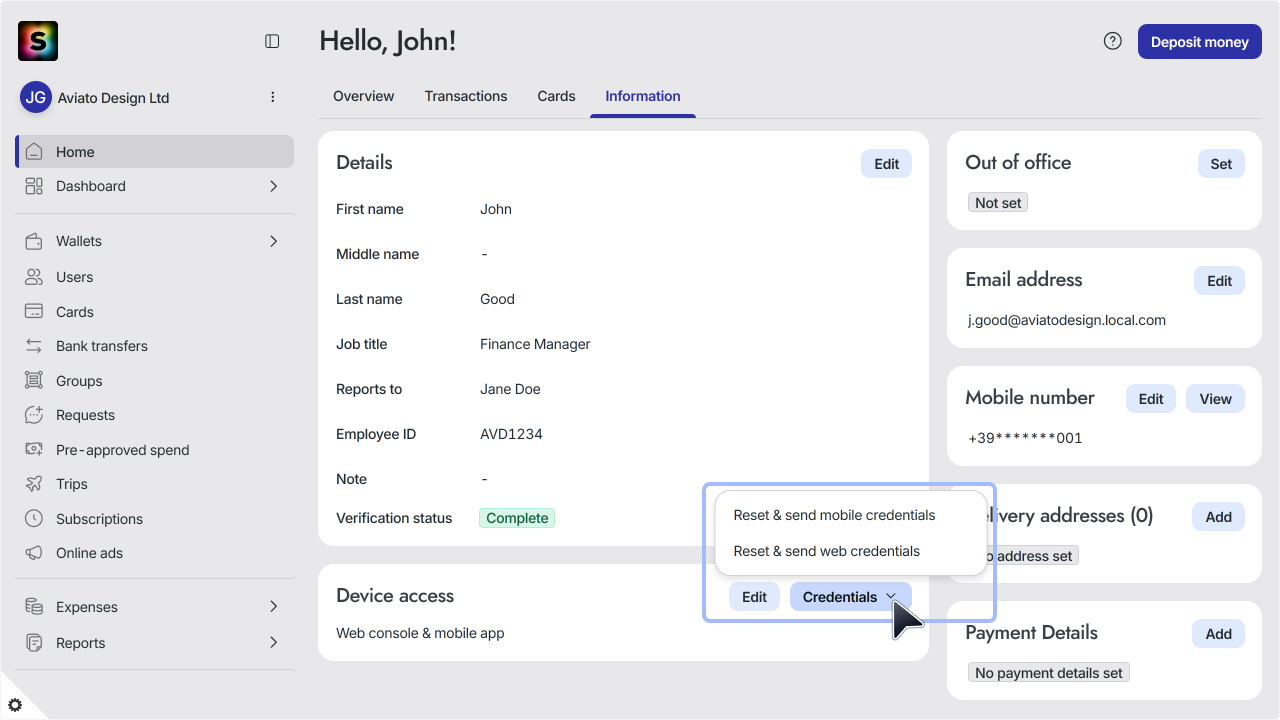Click the Web console & mobile app text

click(420, 633)
